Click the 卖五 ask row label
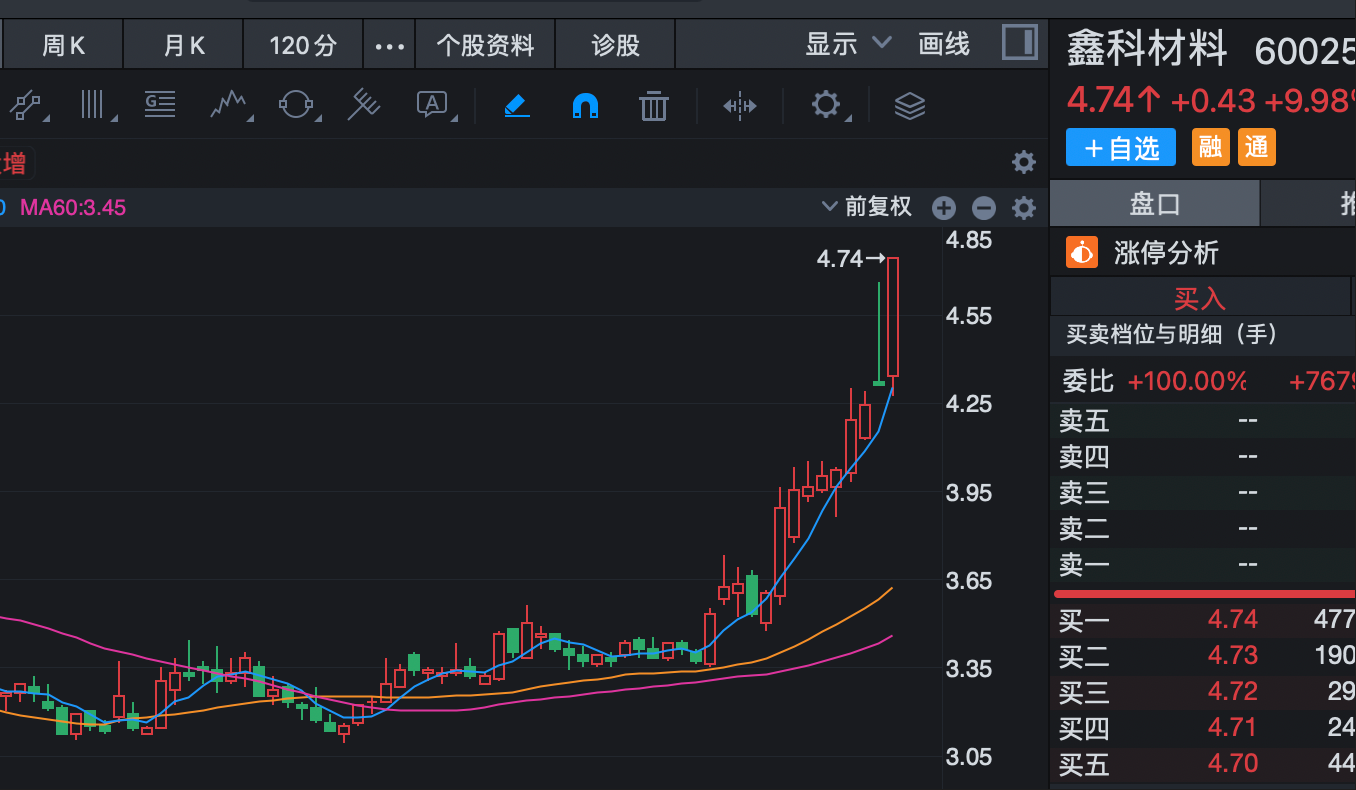The height and width of the screenshot is (790, 1356). pyautogui.click(x=1085, y=420)
